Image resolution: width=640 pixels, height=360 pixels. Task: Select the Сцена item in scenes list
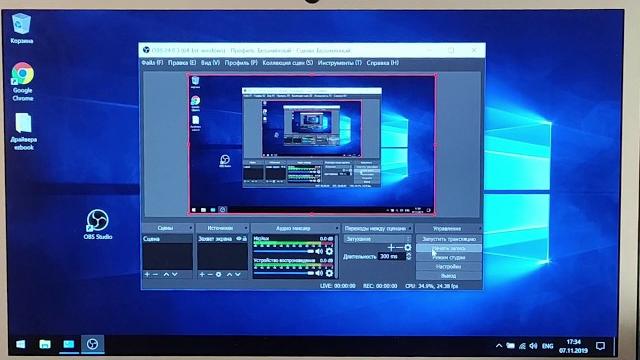point(167,239)
